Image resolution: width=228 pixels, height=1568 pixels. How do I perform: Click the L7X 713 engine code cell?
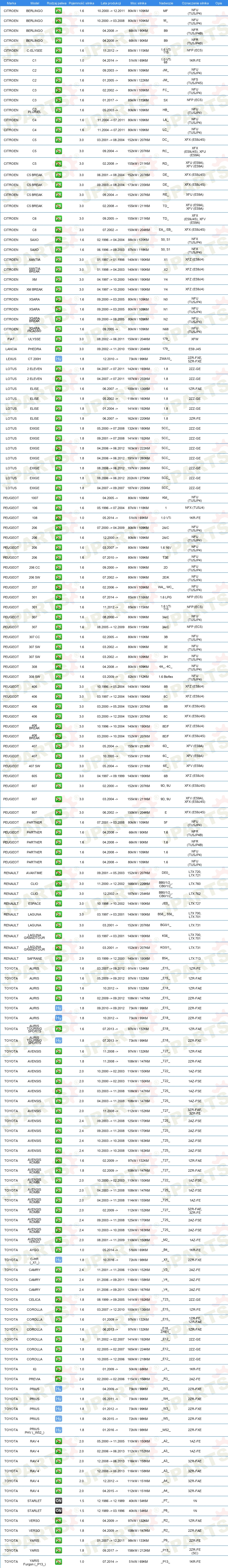coord(195,959)
